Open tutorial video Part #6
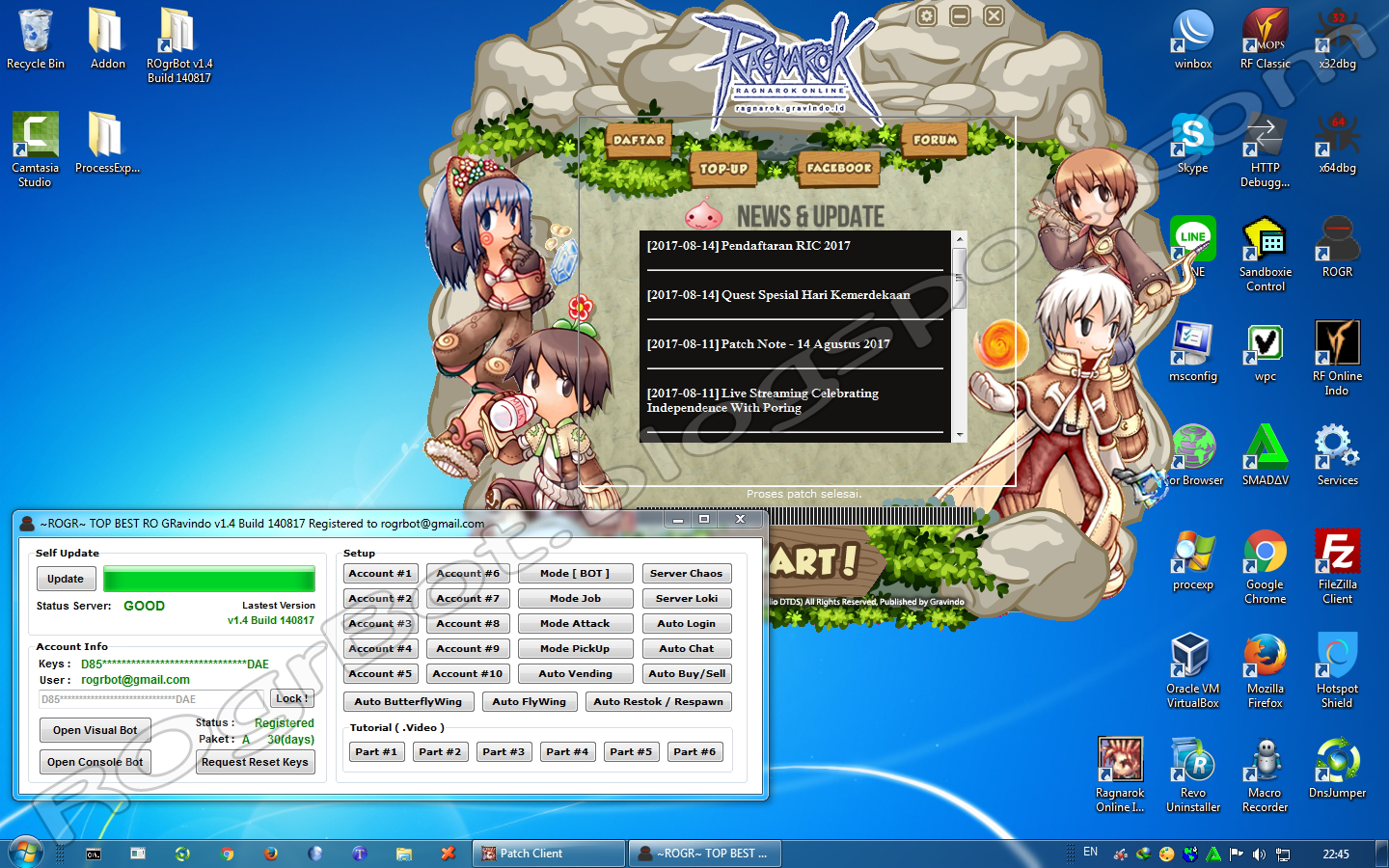The height and width of the screenshot is (868, 1389). [x=694, y=752]
